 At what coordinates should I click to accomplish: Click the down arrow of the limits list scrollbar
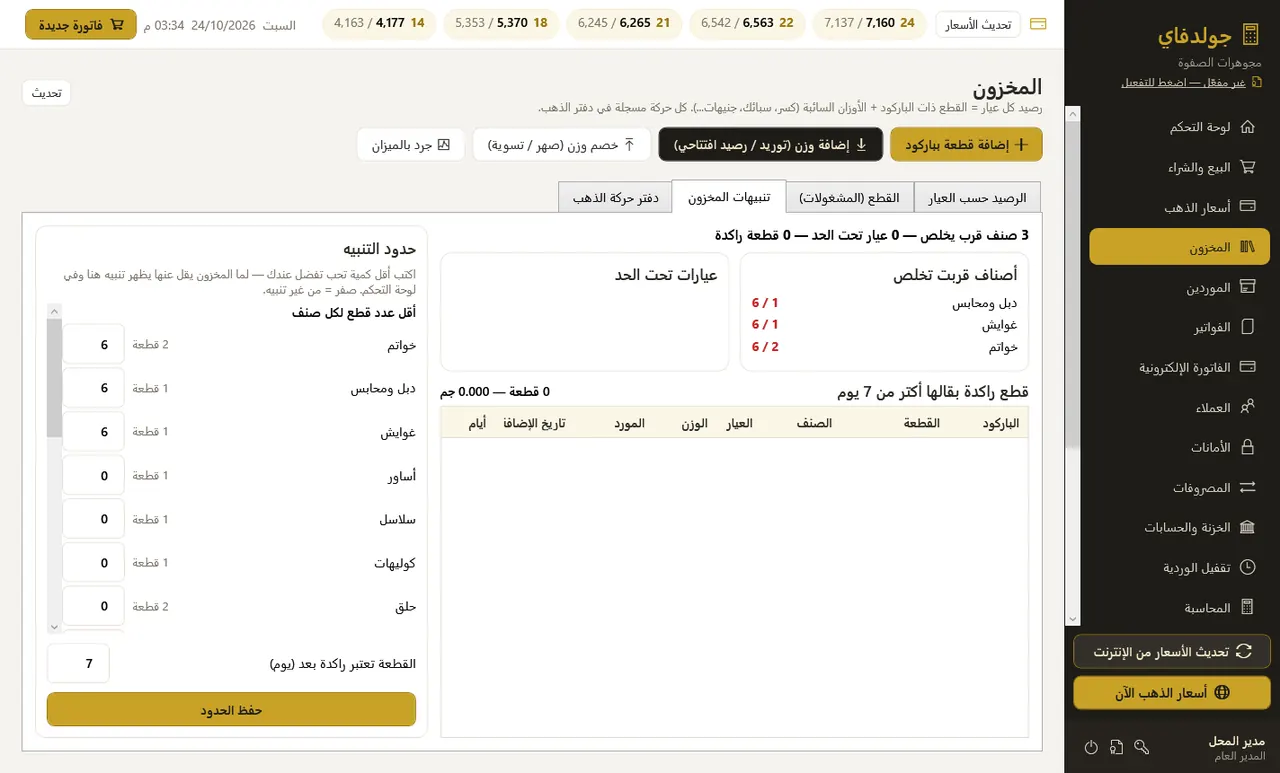(54, 626)
